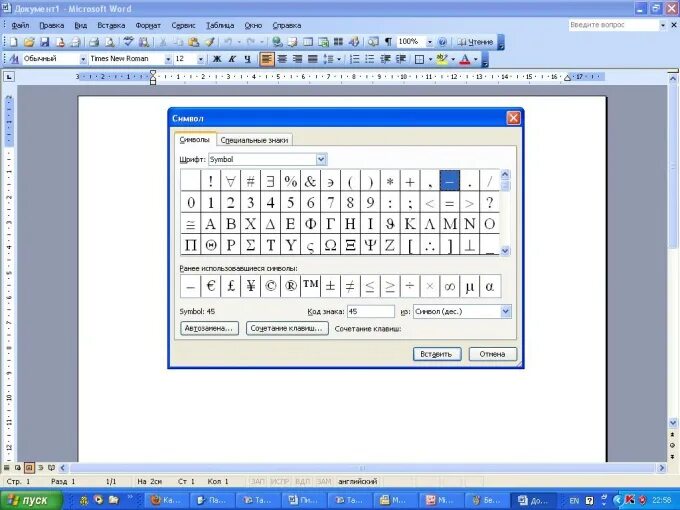Open a file with the Open folder icon
The width and height of the screenshot is (680, 510).
[x=29, y=42]
